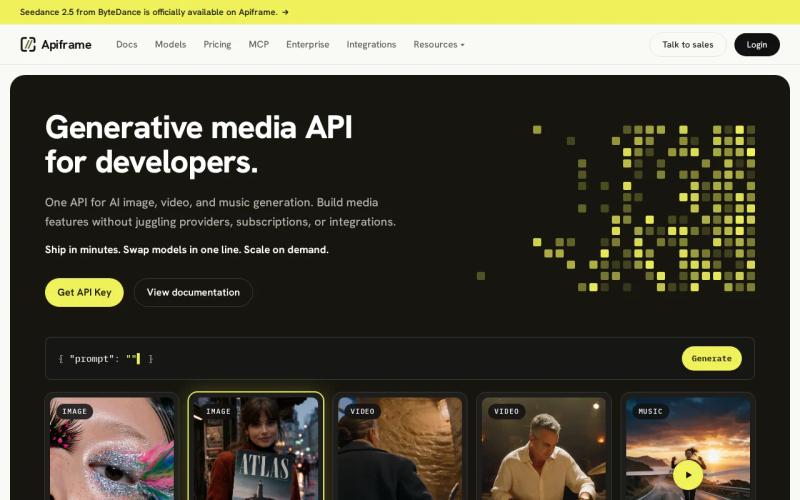Open the Enterprise page
Image resolution: width=800 pixels, height=500 pixels.
click(308, 44)
